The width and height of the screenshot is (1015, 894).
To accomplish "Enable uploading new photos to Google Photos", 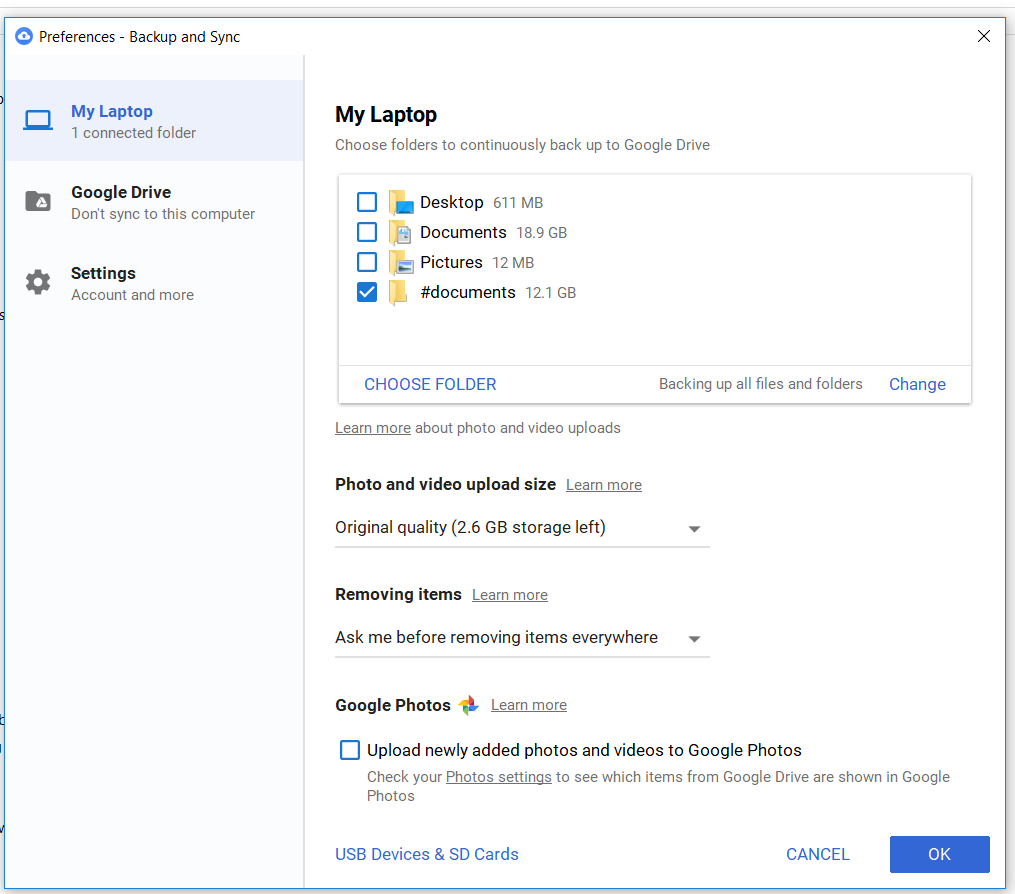I will pyautogui.click(x=349, y=749).
